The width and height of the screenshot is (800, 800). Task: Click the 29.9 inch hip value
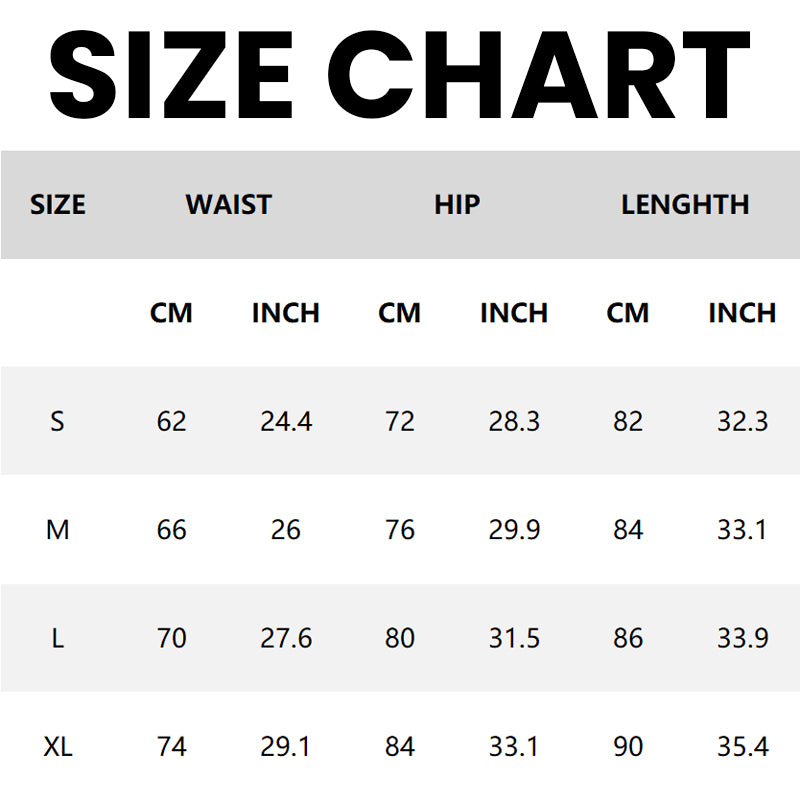tap(514, 529)
